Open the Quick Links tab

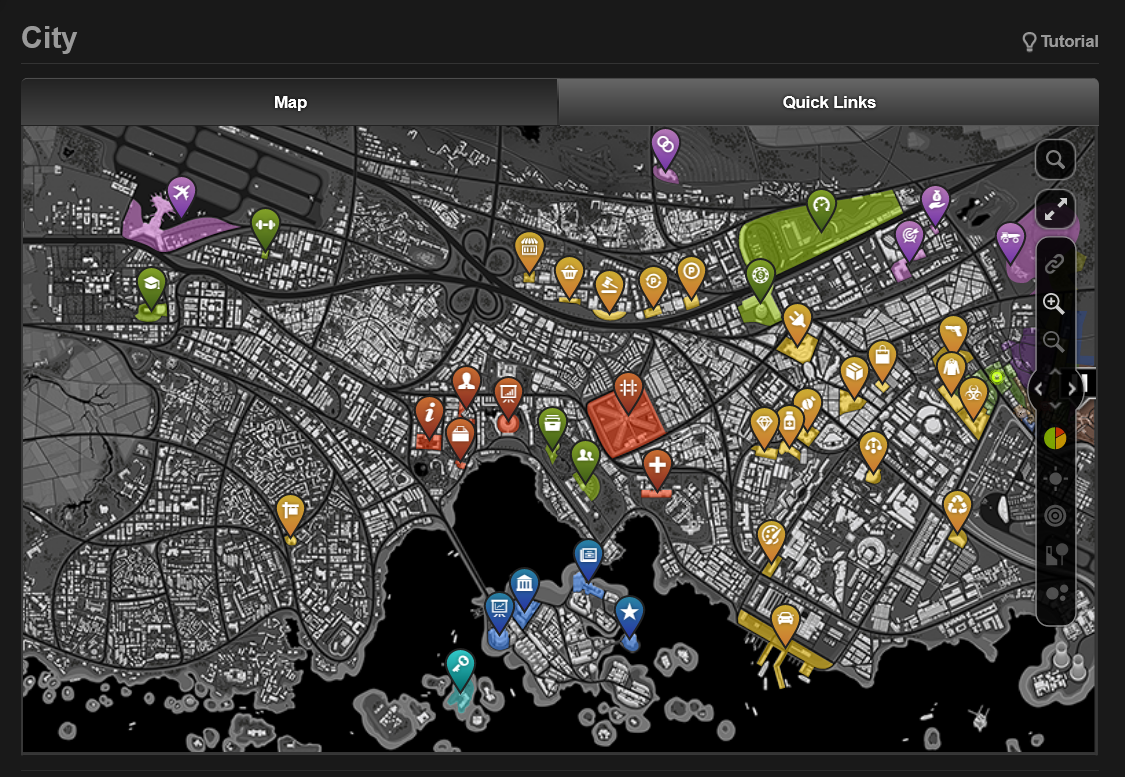[x=829, y=102]
